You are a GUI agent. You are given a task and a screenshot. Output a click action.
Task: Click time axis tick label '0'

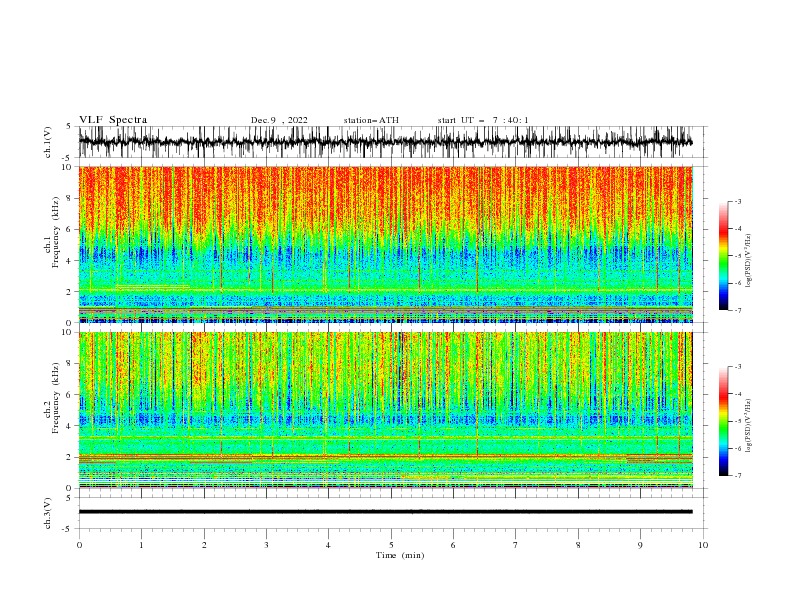coord(79,545)
